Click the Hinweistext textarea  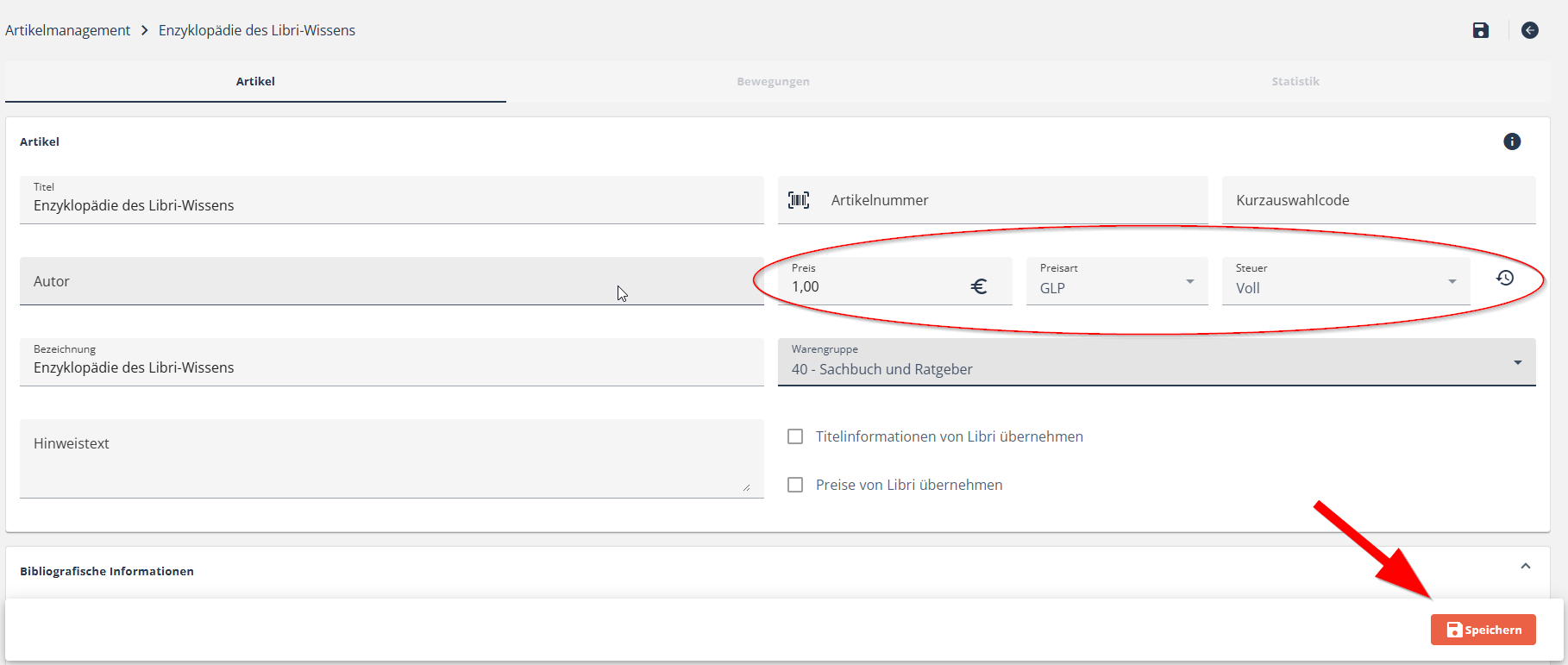pos(392,459)
